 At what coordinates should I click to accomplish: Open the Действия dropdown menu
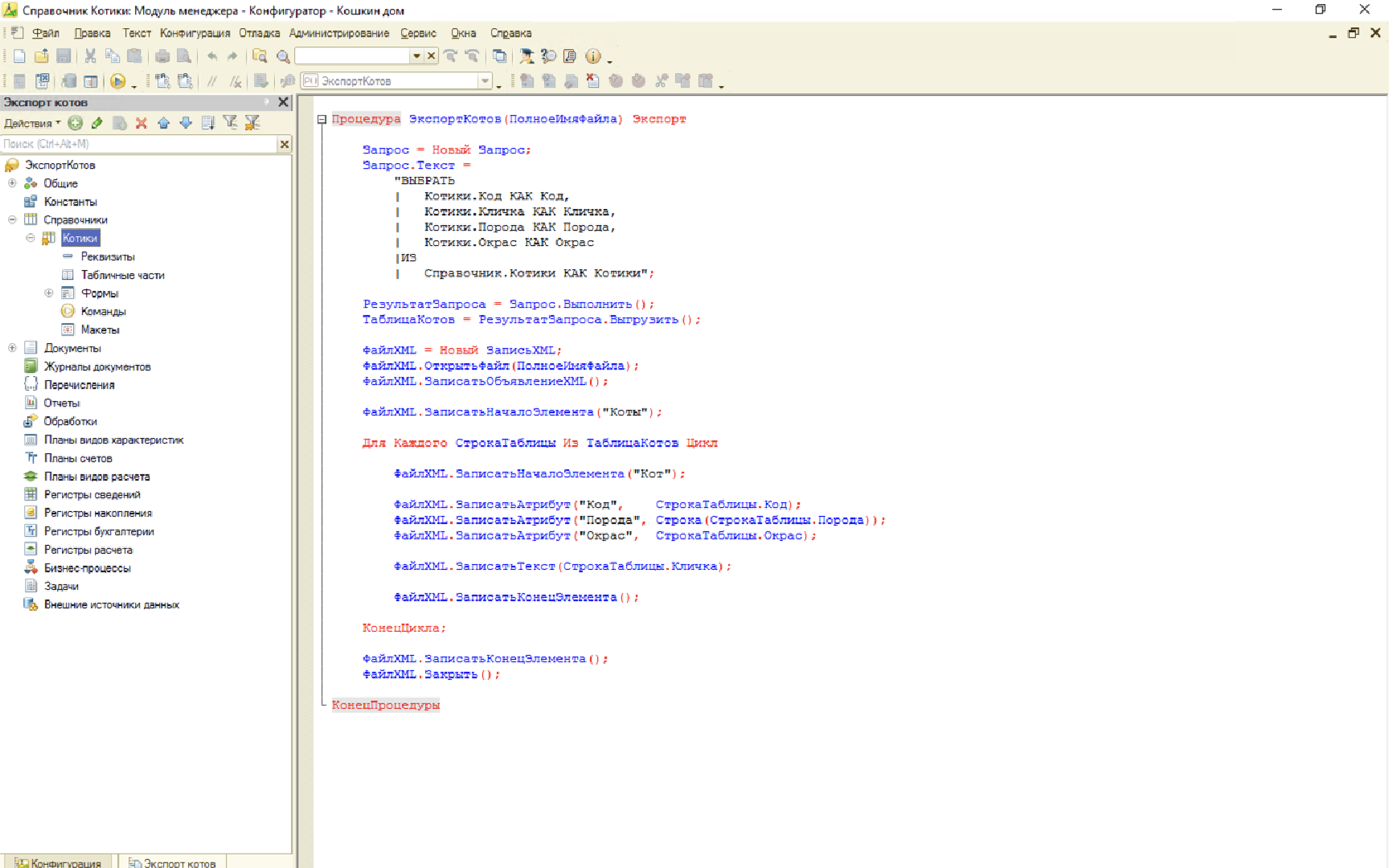[x=32, y=123]
